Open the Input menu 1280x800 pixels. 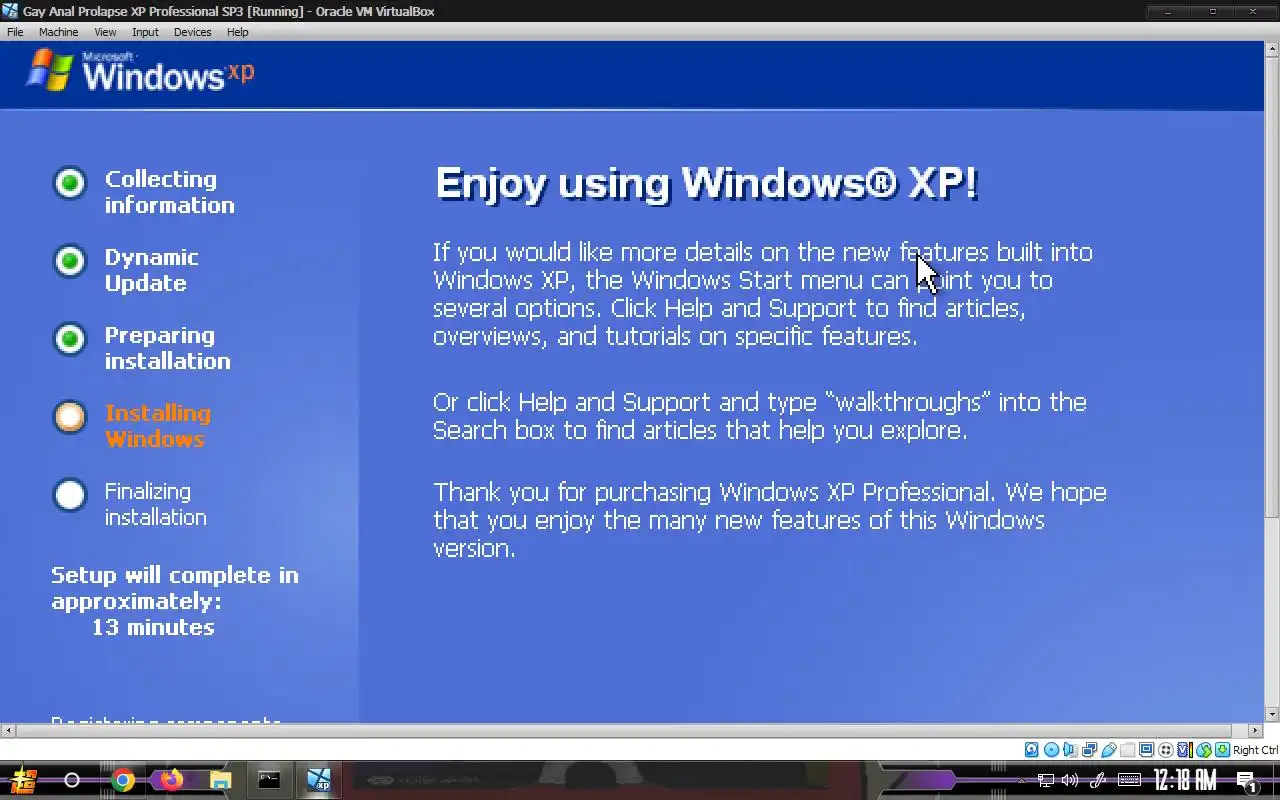point(145,32)
